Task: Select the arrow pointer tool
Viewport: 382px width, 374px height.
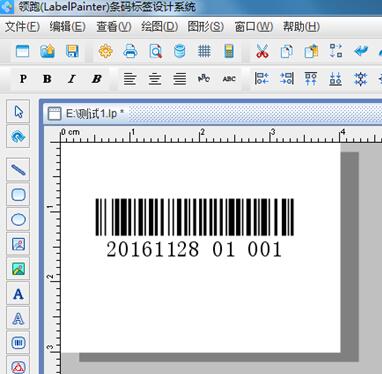Action: 18,111
